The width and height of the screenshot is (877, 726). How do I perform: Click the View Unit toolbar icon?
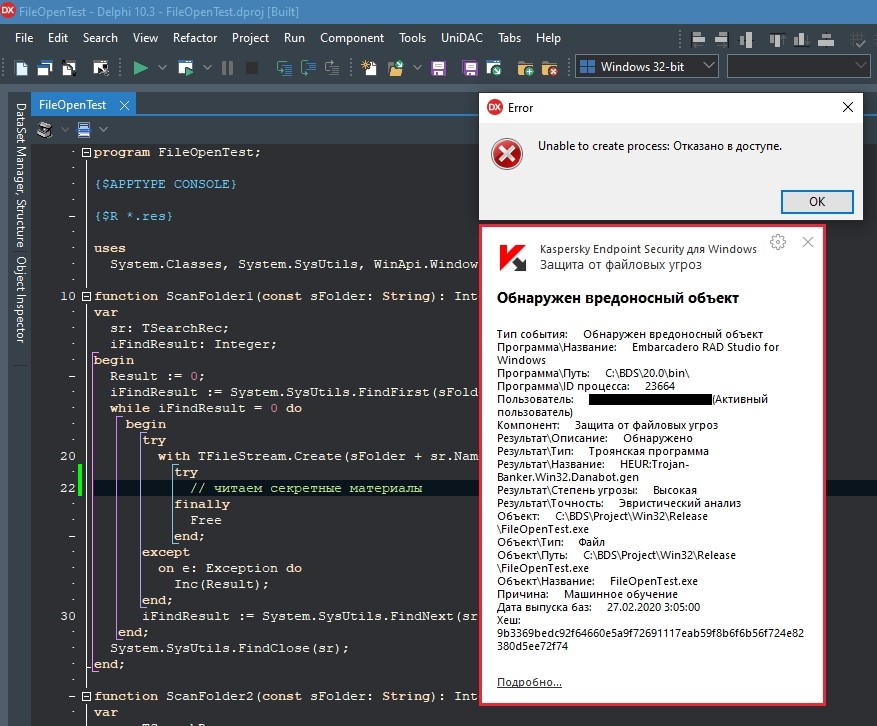[x=21, y=68]
